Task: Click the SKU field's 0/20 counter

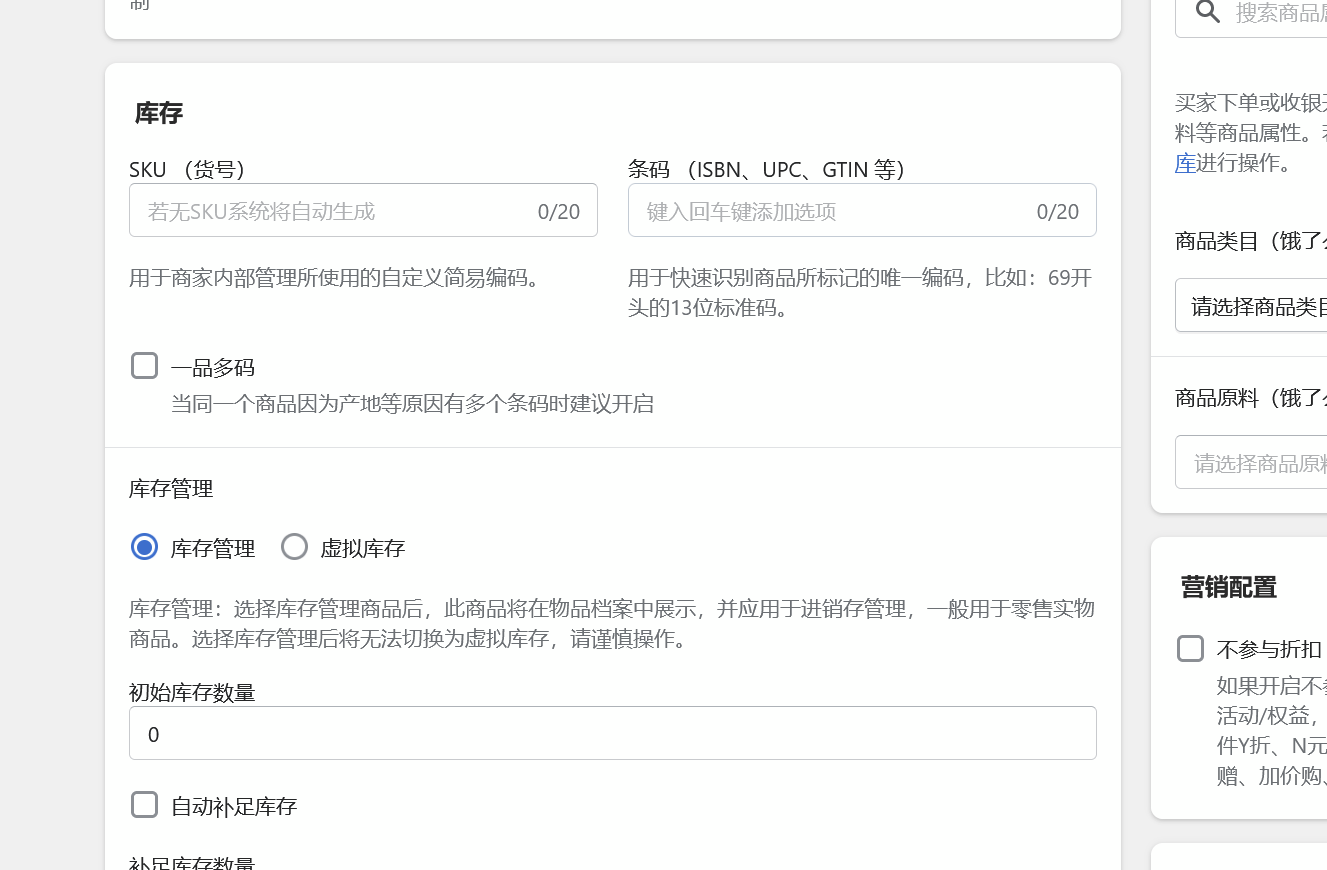Action: tap(558, 211)
